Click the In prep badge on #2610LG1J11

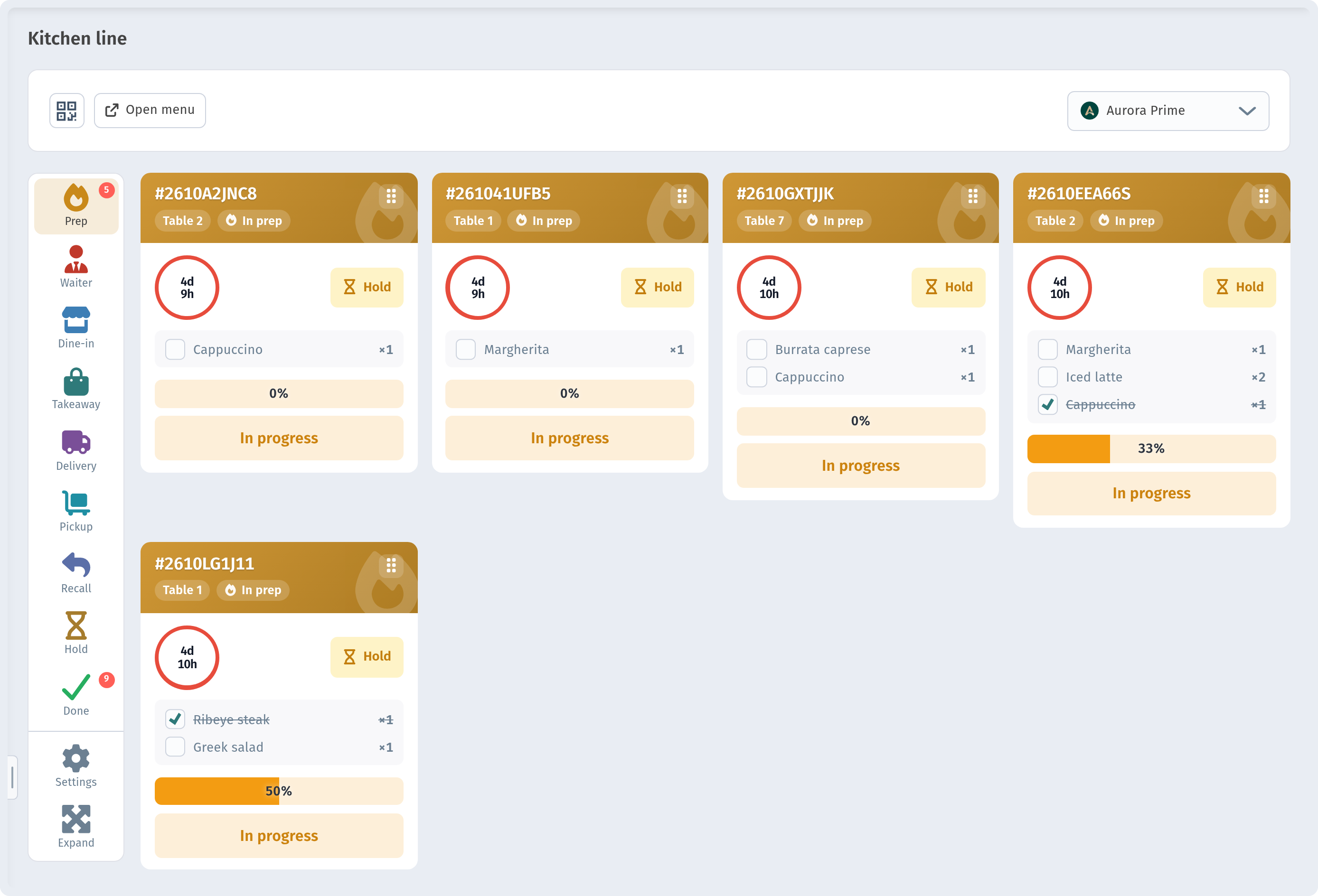tap(253, 590)
